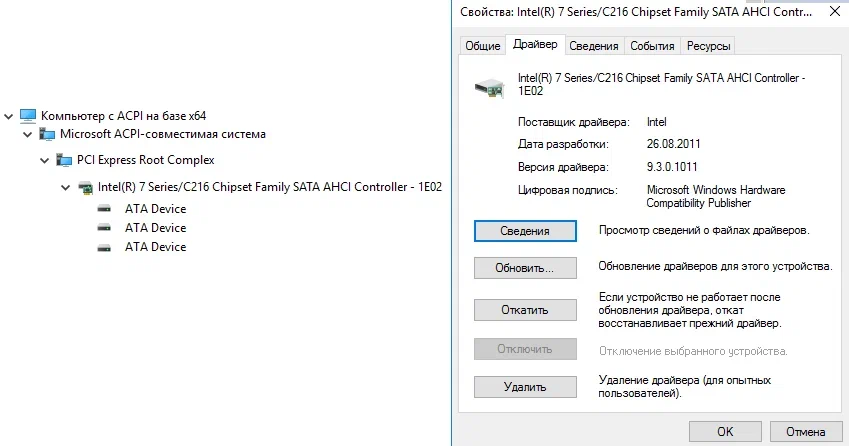Collapse the PCI Express Root Complex node
This screenshot has width=849, height=446.
(x=46, y=160)
